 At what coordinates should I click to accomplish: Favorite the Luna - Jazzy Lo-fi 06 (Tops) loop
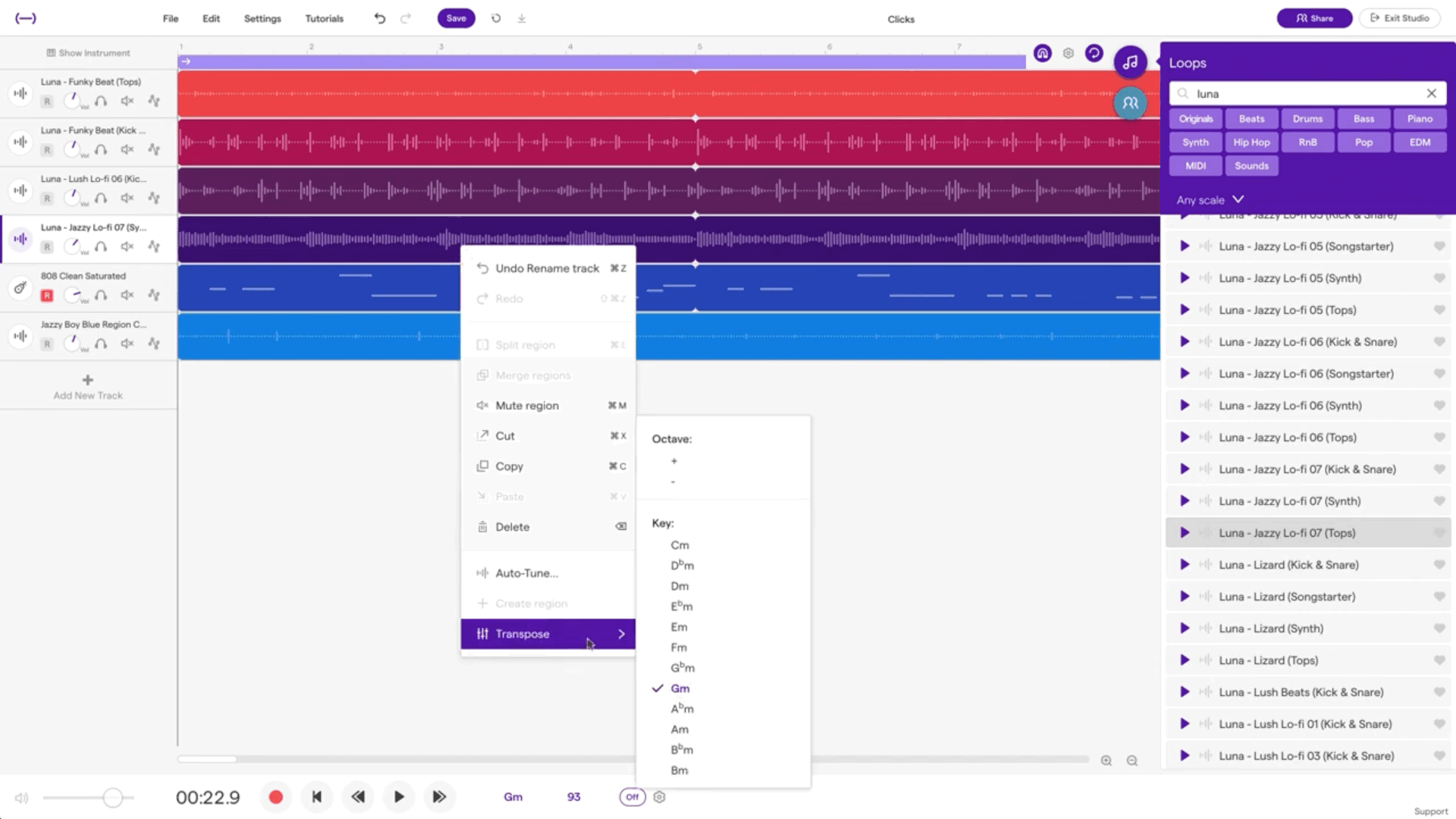click(x=1439, y=438)
